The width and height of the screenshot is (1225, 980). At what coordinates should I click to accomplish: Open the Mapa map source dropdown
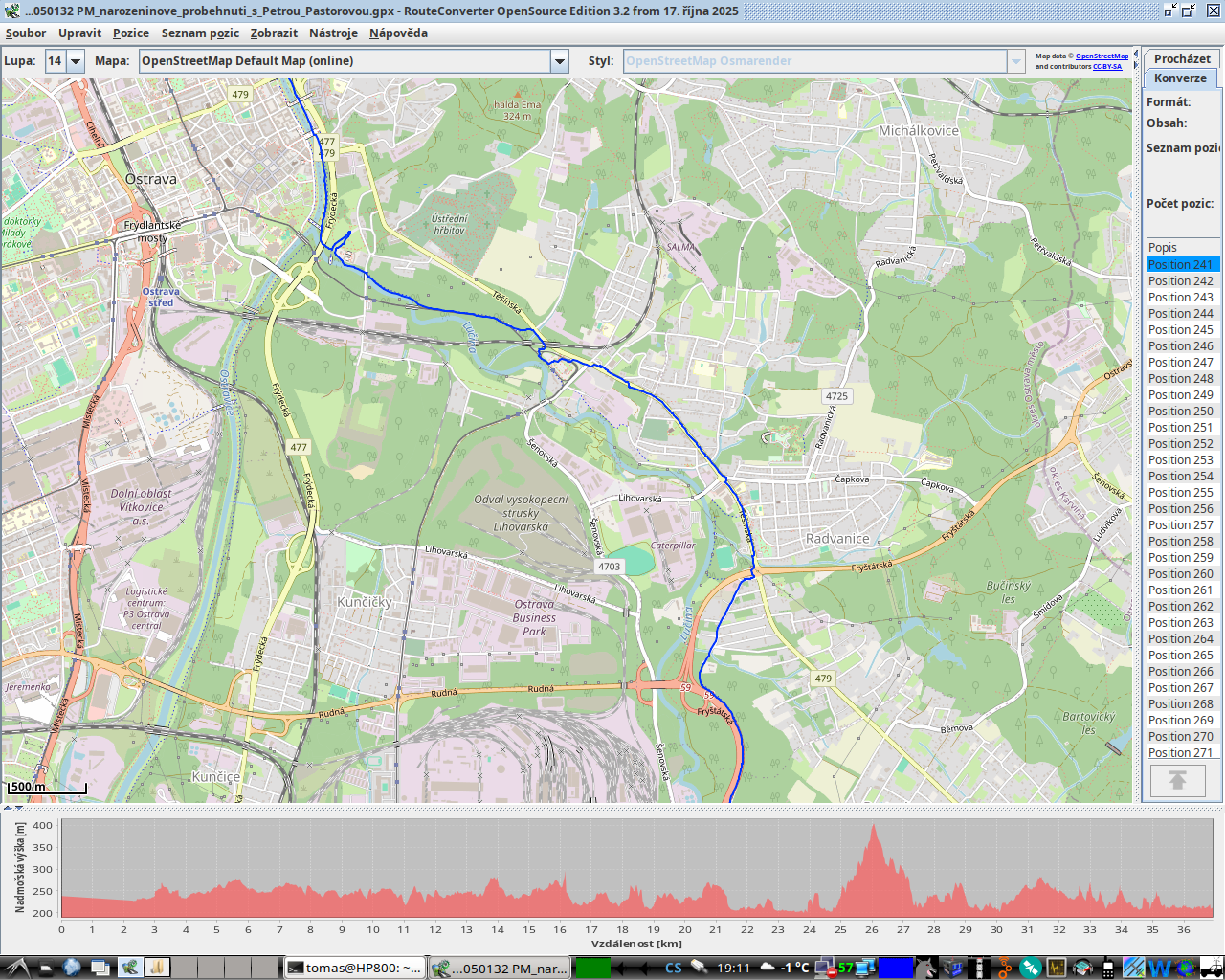[x=560, y=61]
